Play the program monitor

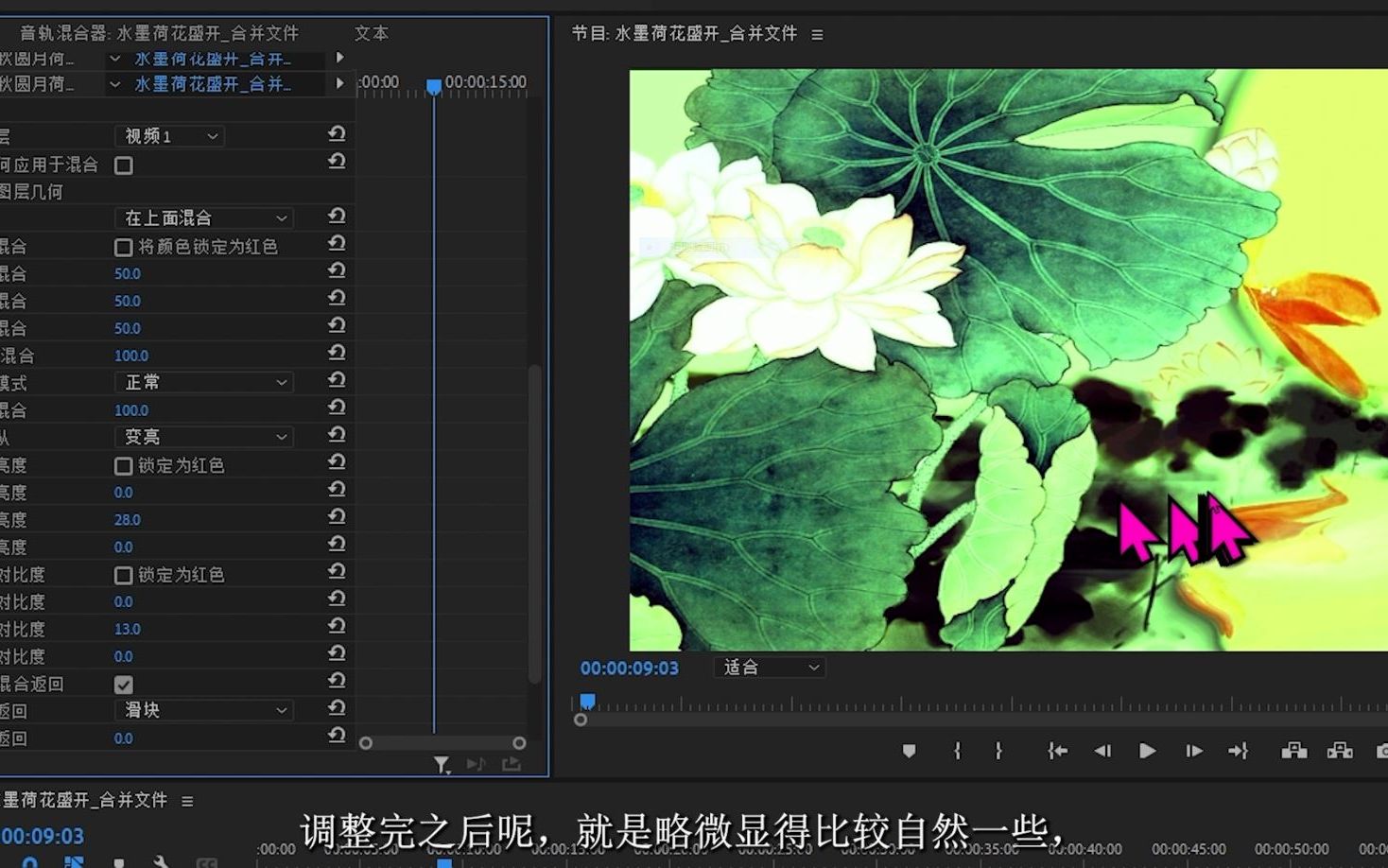[1147, 751]
